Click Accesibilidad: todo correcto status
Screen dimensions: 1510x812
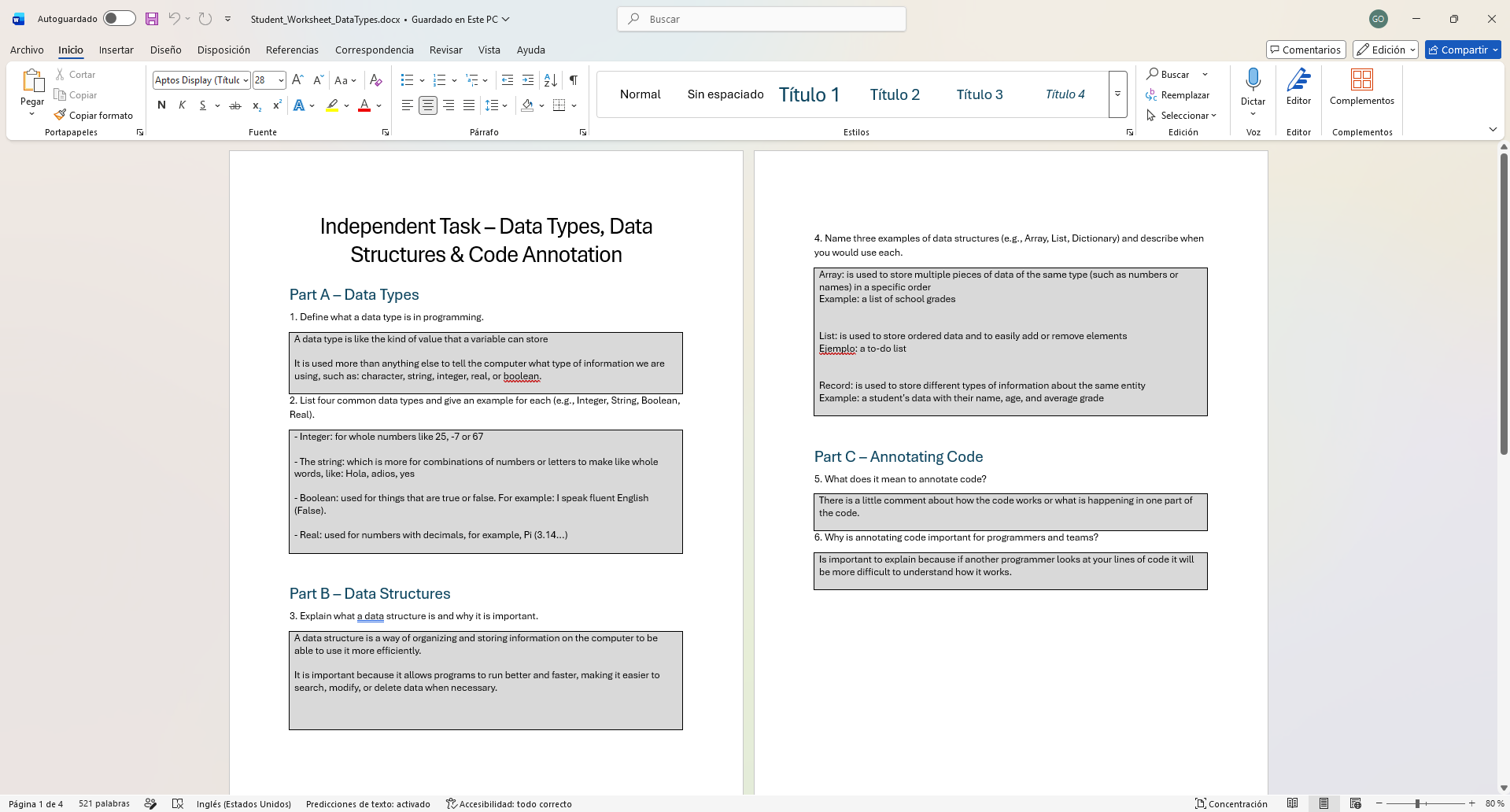508,803
